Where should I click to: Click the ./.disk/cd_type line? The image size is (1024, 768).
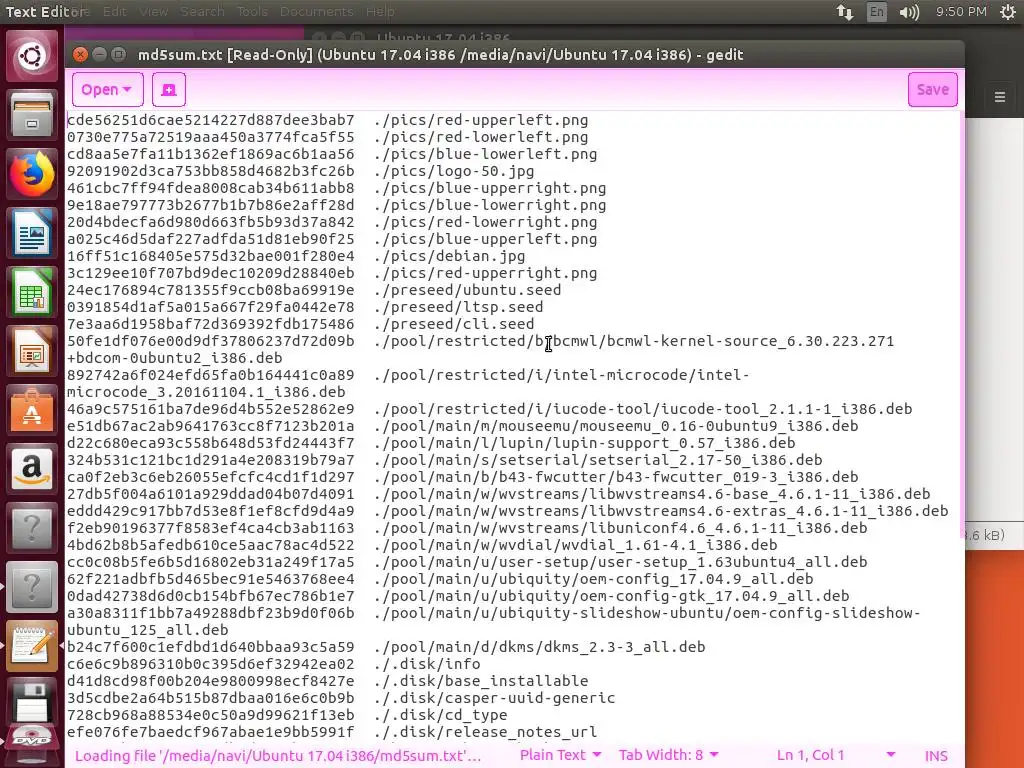point(441,714)
